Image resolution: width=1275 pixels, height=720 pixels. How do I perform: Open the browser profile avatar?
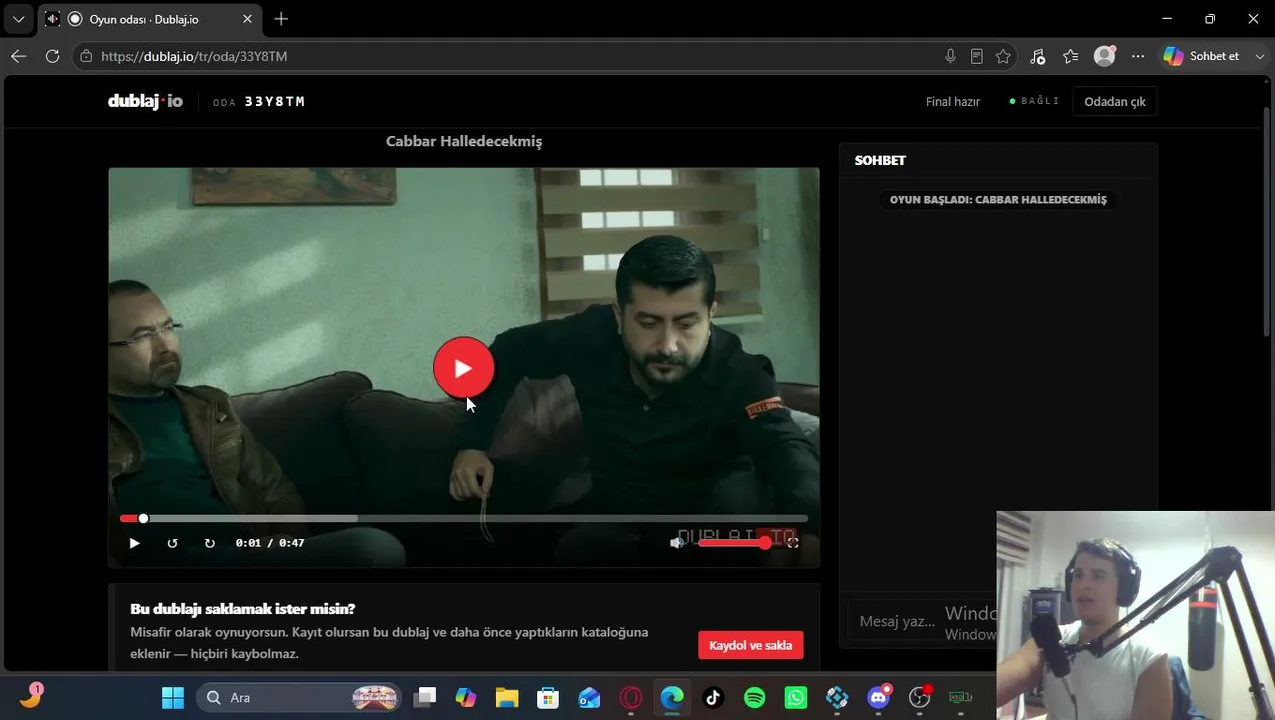(1104, 56)
